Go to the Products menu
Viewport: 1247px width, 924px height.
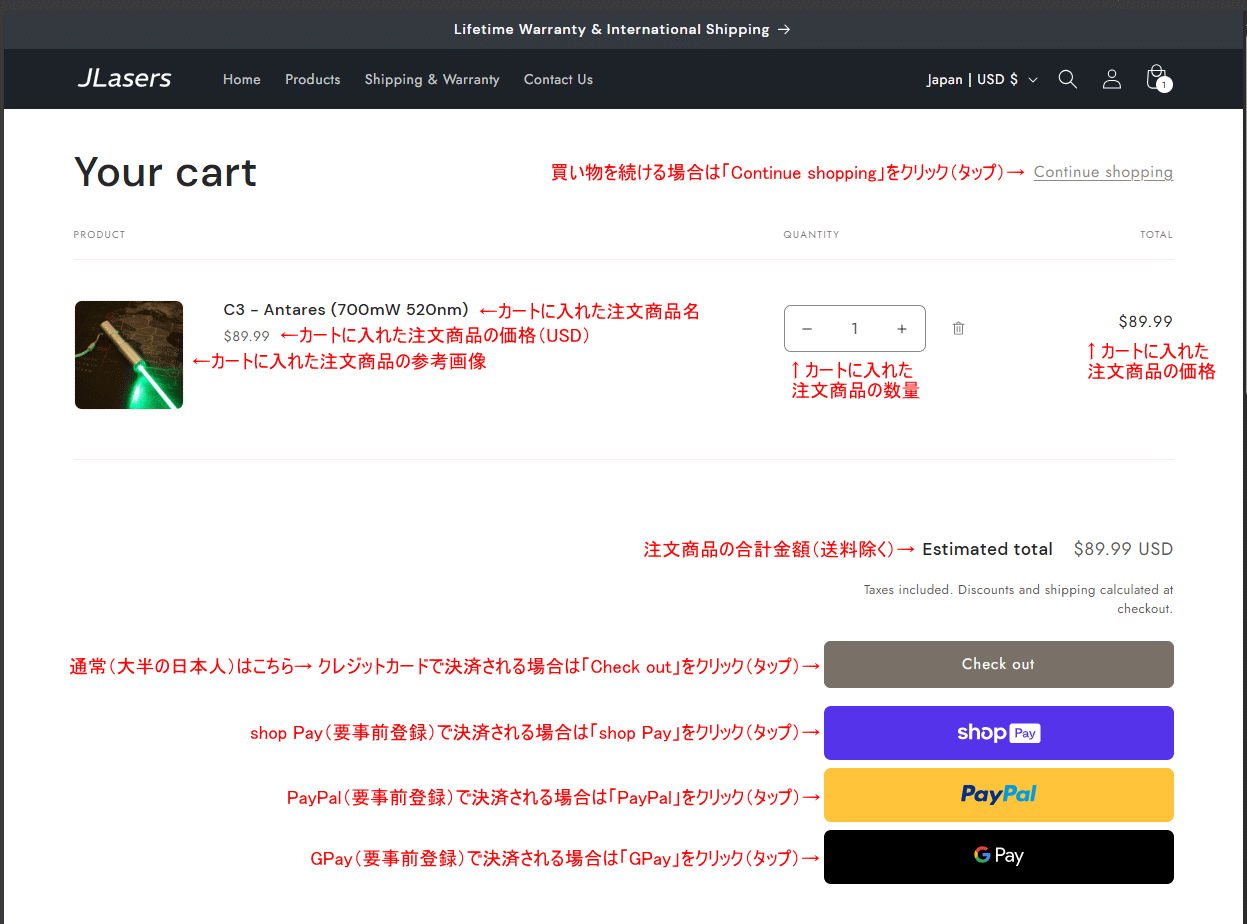(x=312, y=79)
